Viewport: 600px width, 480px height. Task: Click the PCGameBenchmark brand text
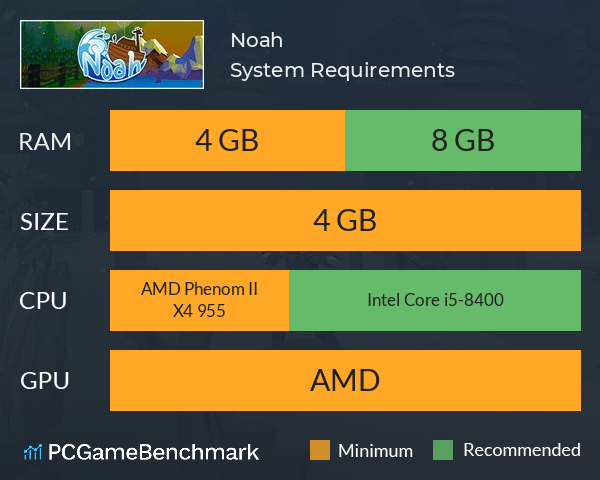point(153,452)
